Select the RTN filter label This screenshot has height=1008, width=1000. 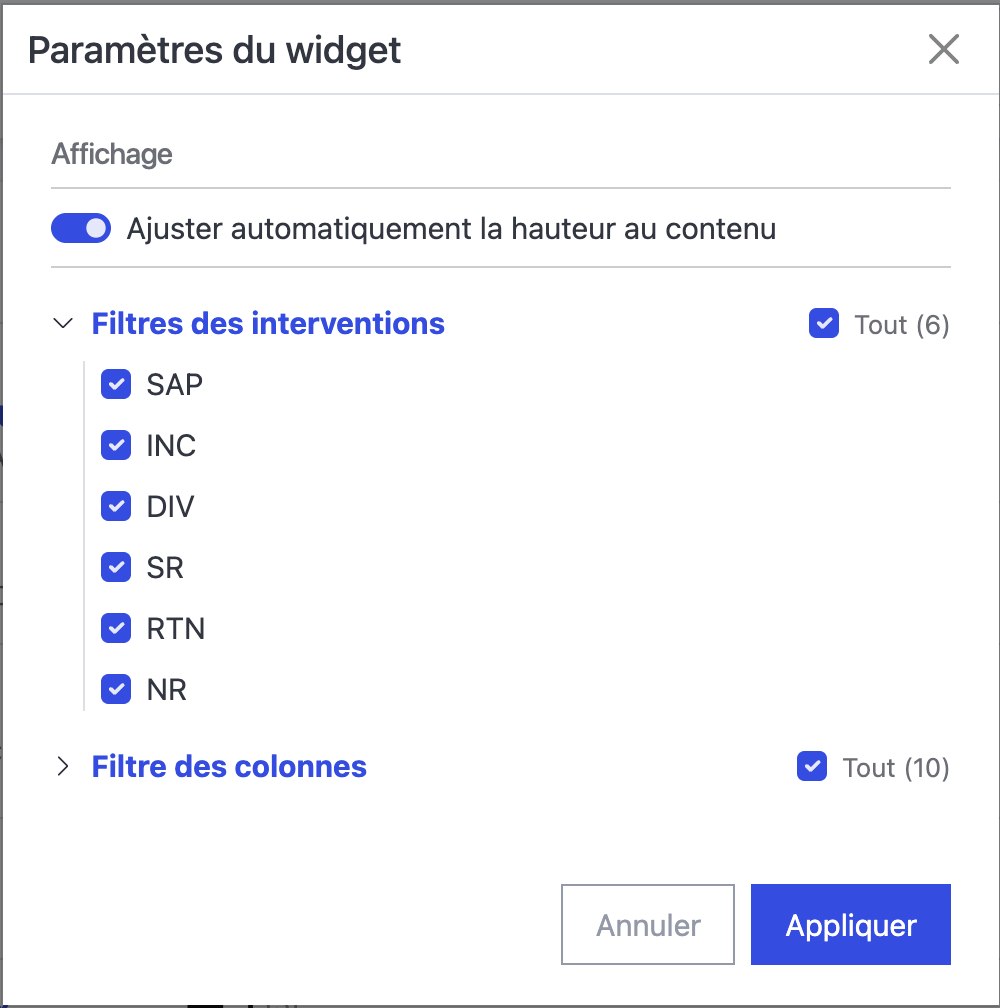click(176, 629)
